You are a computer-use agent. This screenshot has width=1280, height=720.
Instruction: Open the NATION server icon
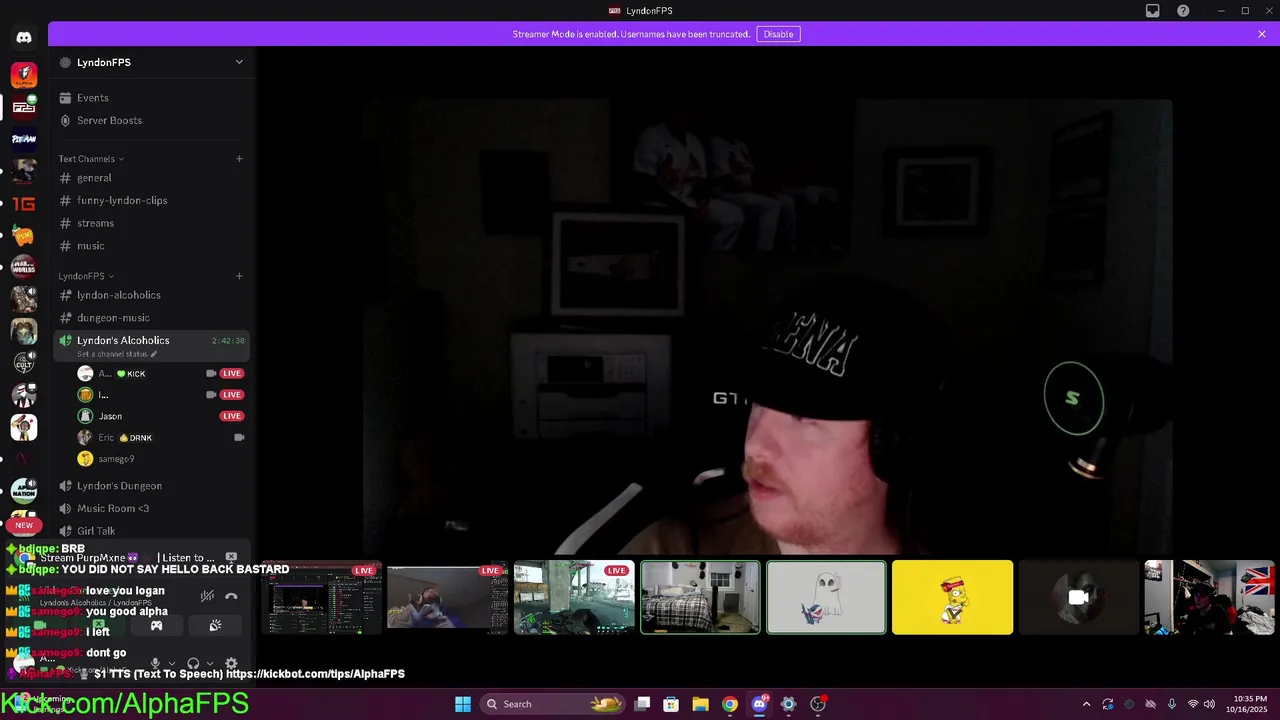pyautogui.click(x=24, y=491)
